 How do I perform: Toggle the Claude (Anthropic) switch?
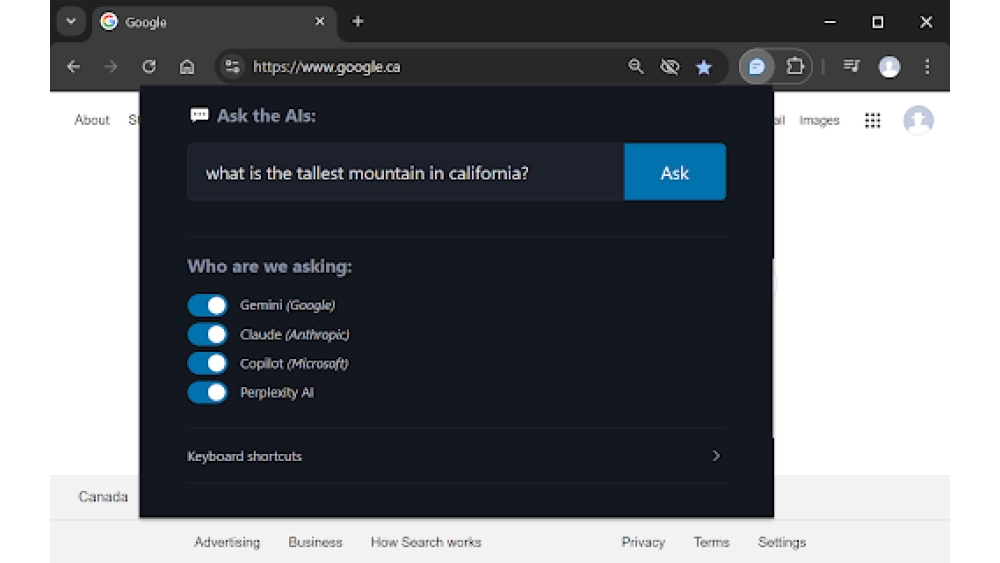click(x=207, y=334)
